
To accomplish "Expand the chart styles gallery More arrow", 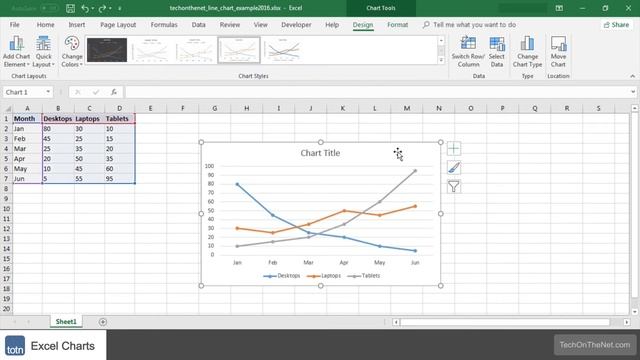I will coord(441,60).
